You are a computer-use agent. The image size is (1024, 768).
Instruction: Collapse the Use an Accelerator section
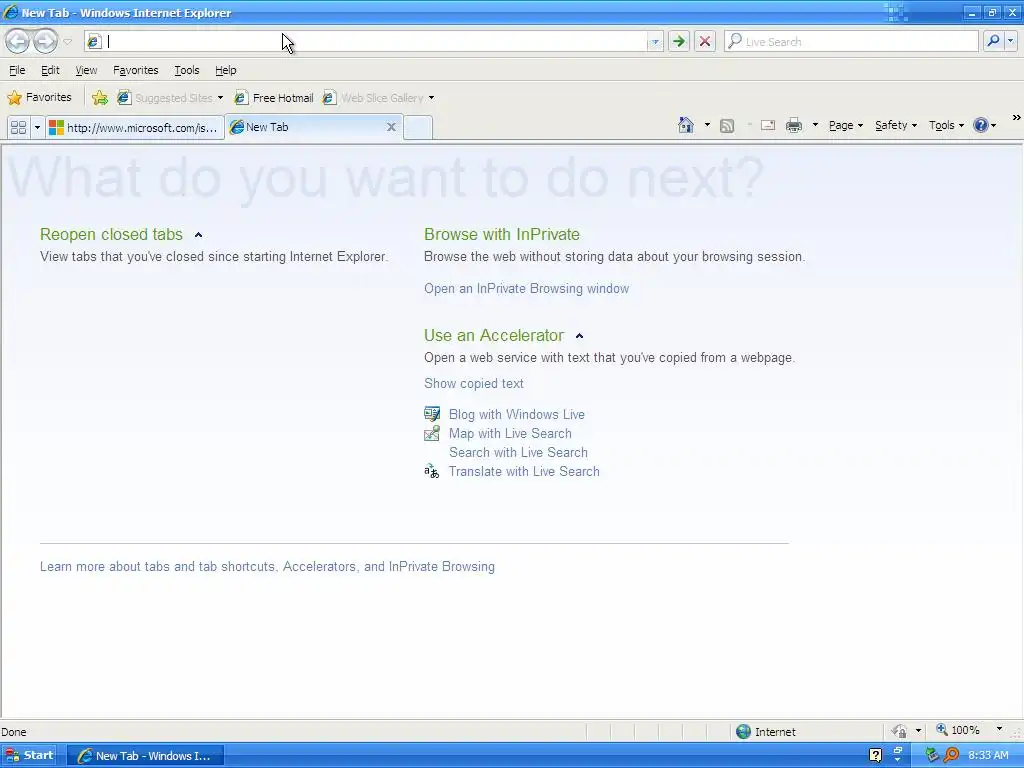point(579,336)
